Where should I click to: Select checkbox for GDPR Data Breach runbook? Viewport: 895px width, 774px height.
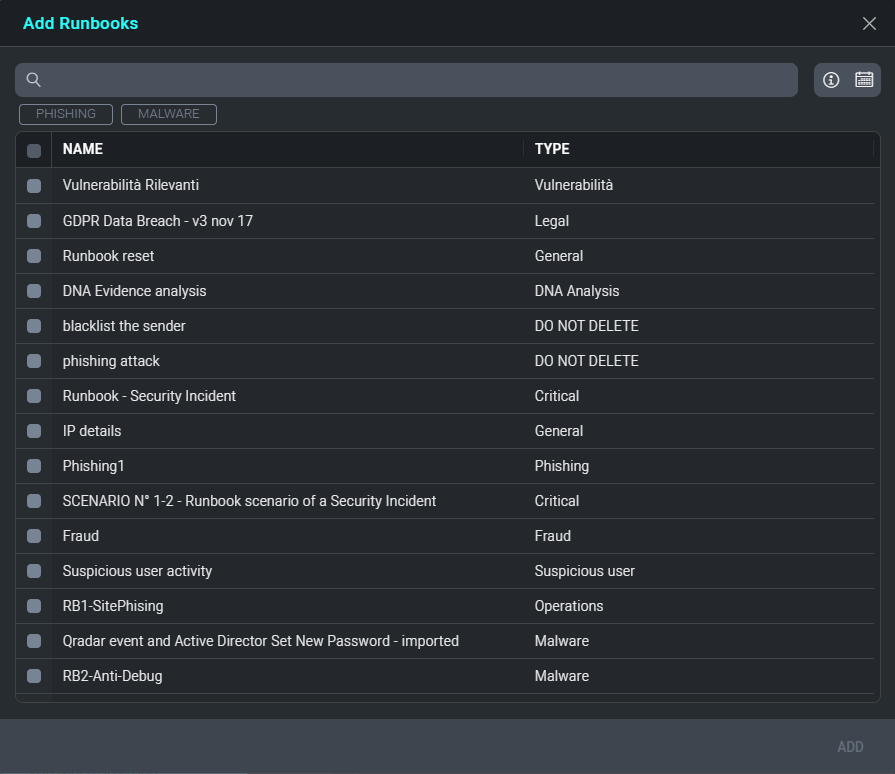(x=34, y=221)
